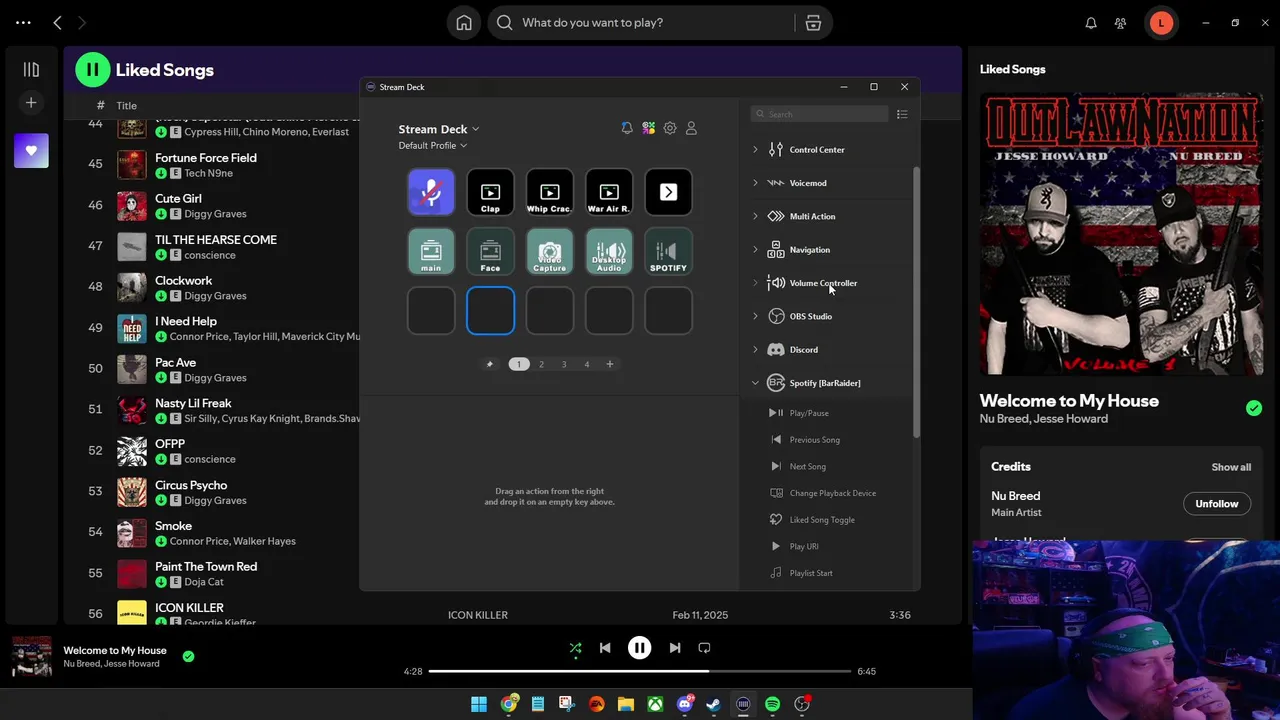
Task: Select the Clap soundboard key
Action: 490,192
